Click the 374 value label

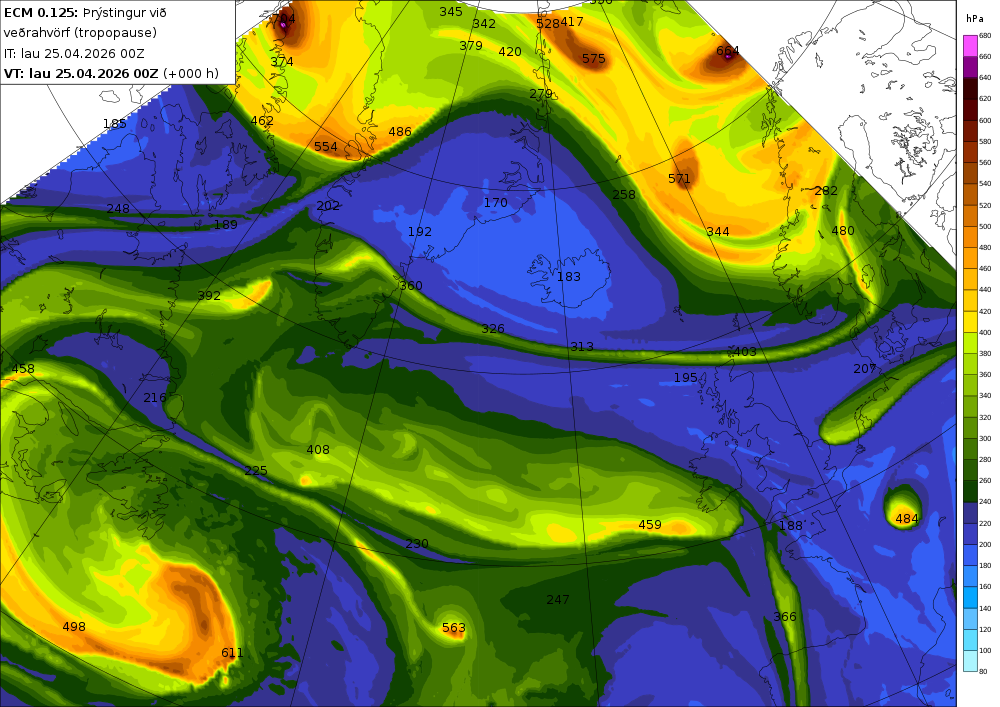[282, 61]
